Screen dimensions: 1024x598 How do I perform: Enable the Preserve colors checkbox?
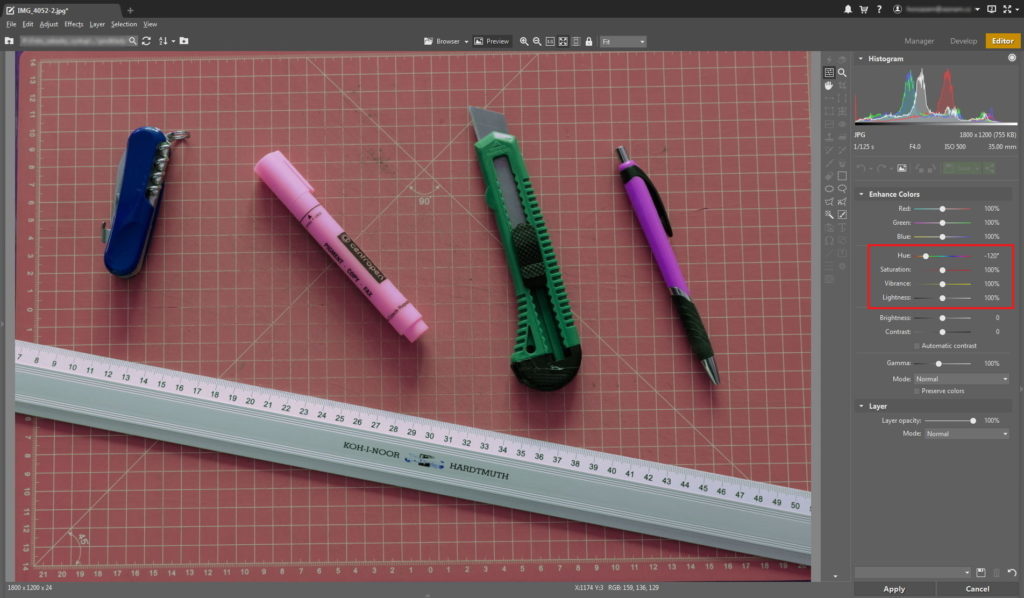pyautogui.click(x=917, y=391)
